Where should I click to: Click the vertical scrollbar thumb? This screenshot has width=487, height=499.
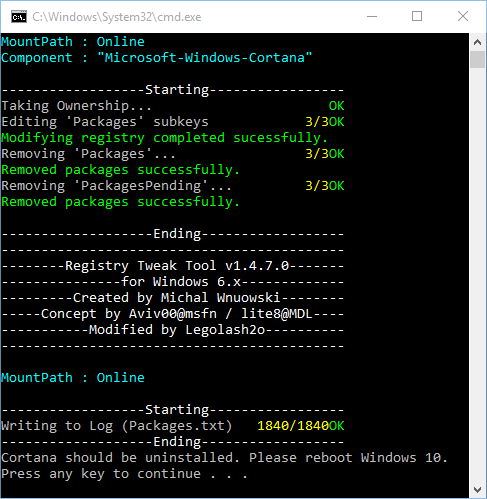click(x=477, y=60)
